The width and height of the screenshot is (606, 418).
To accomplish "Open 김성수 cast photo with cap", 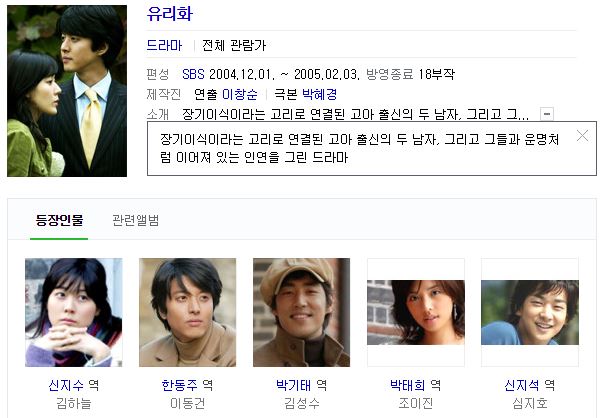I will click(x=301, y=312).
